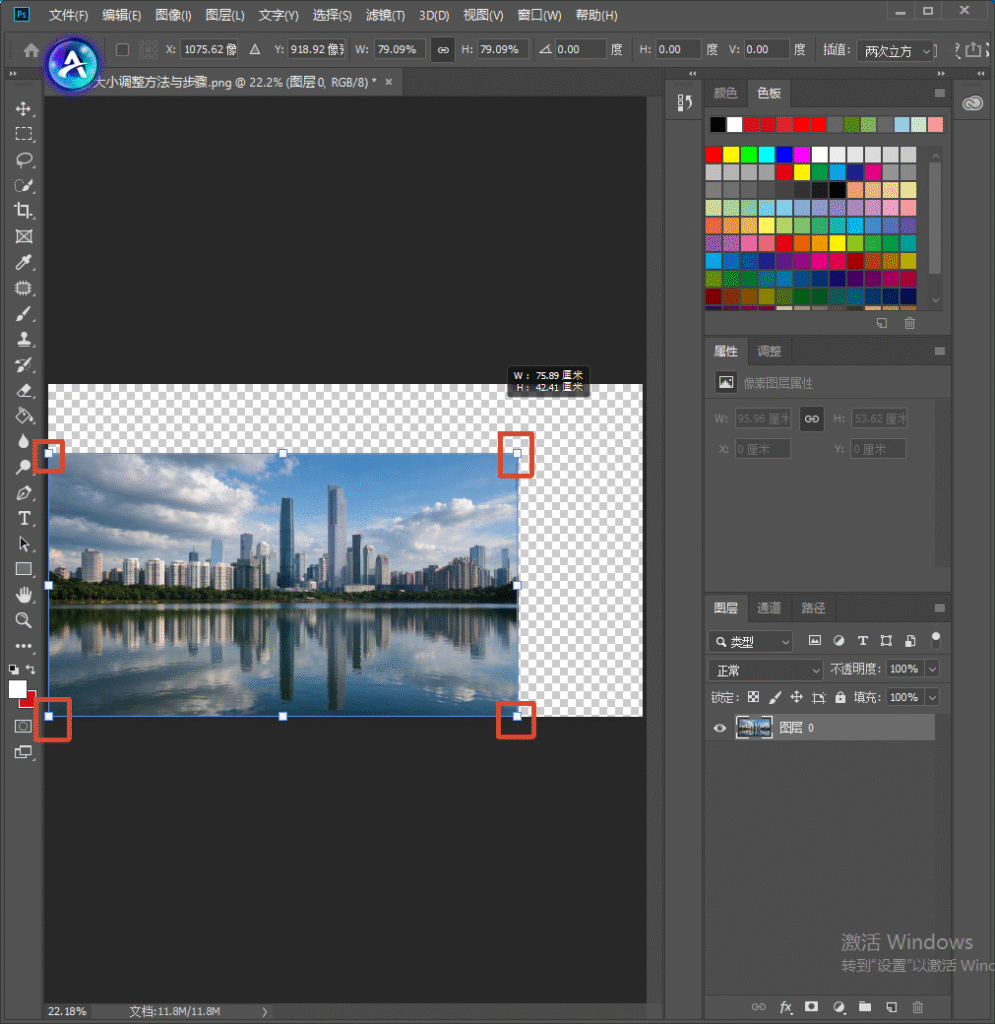Image resolution: width=995 pixels, height=1024 pixels.
Task: Toggle reference point checkbox in options bar
Action: point(122,50)
